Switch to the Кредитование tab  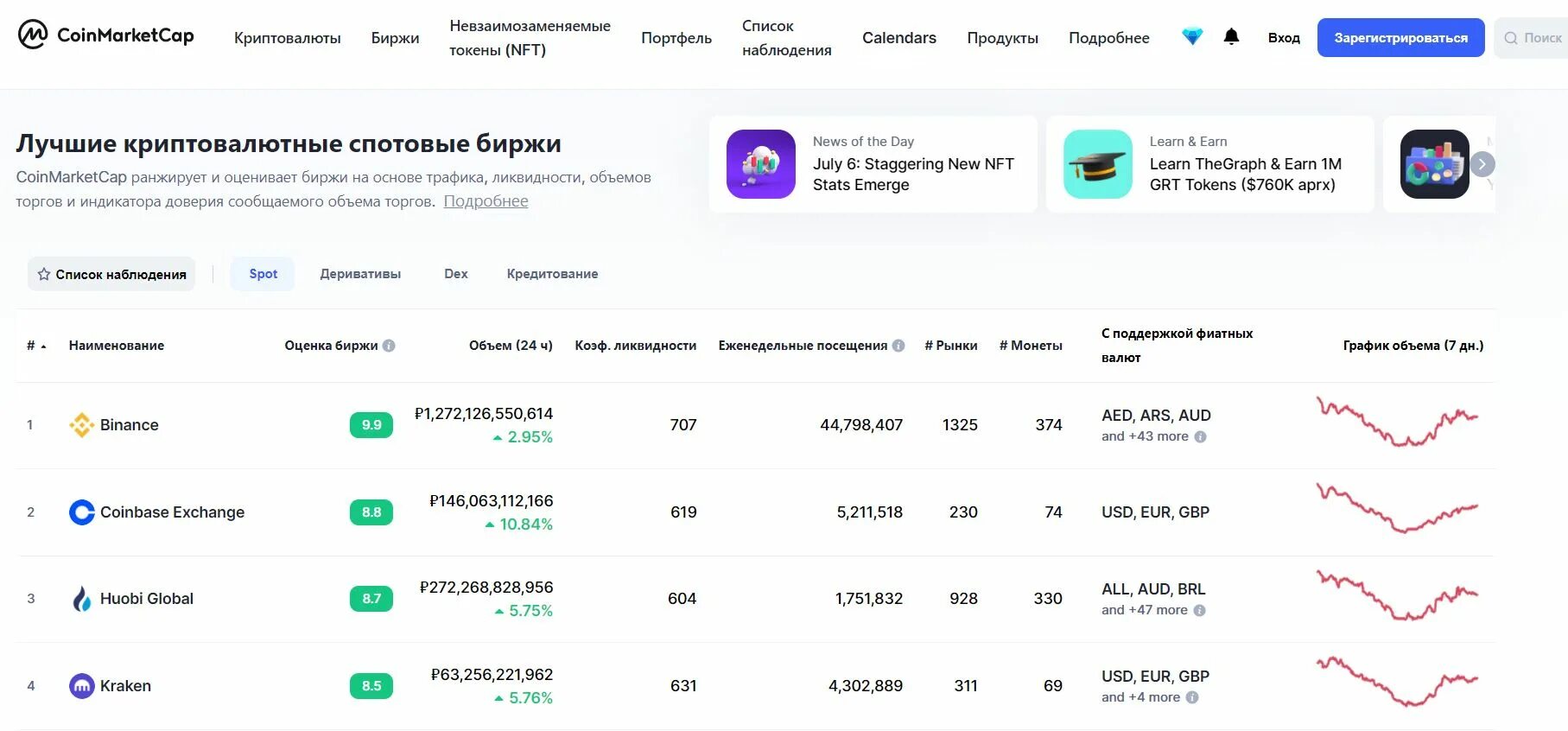(552, 274)
